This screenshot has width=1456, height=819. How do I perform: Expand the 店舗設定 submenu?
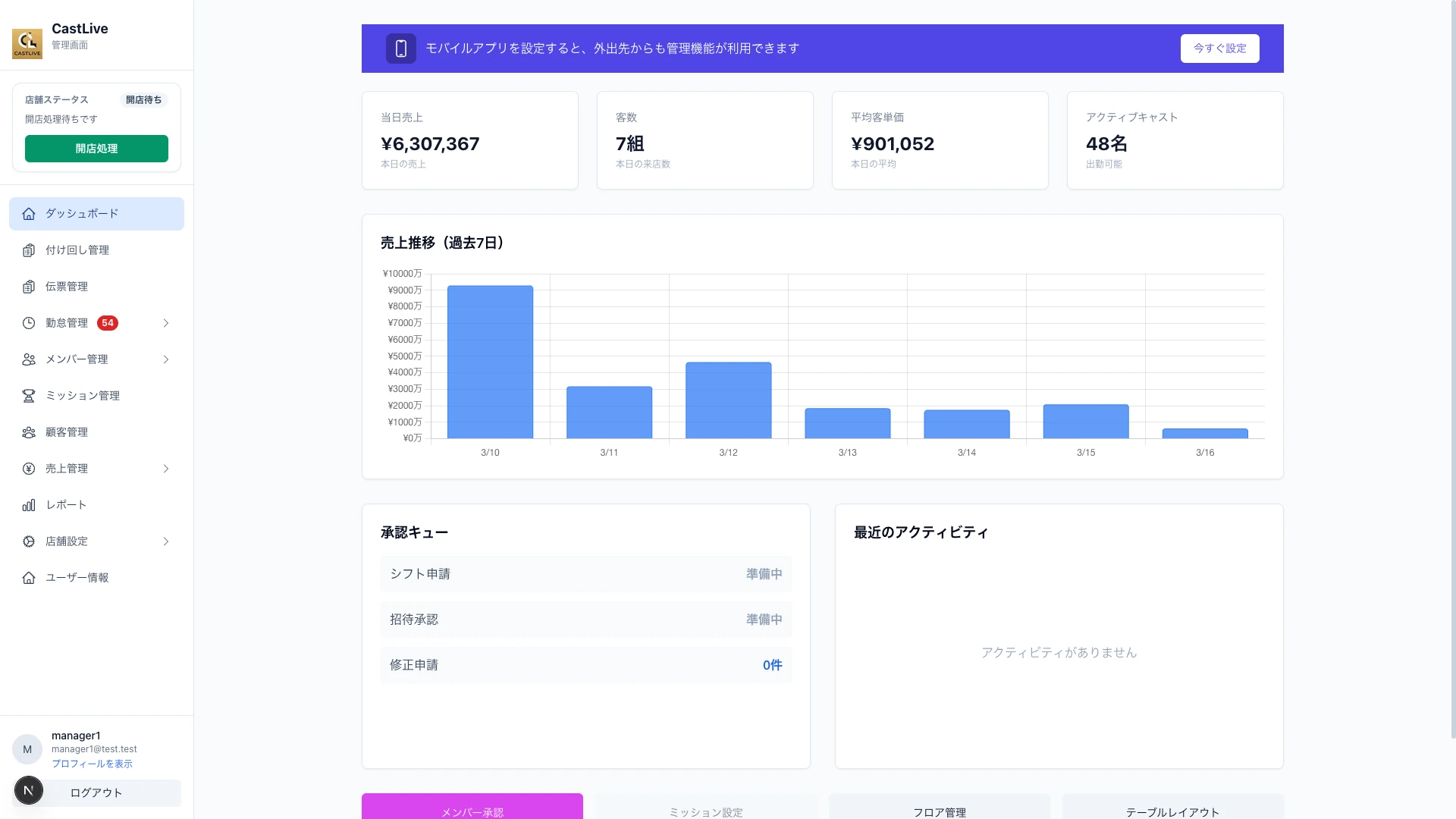coord(166,541)
